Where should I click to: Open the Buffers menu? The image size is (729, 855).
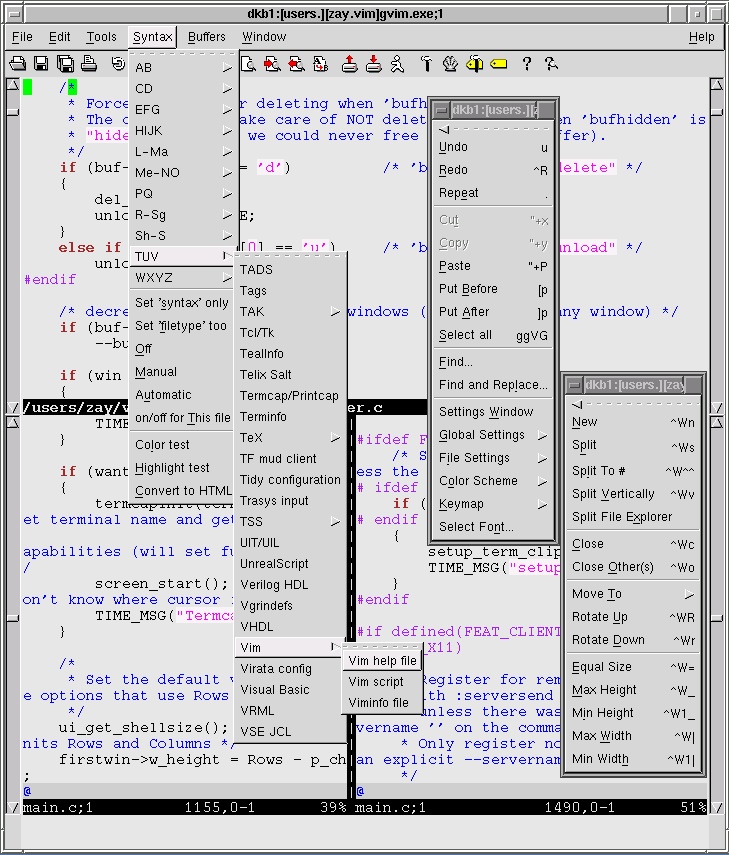(x=207, y=37)
